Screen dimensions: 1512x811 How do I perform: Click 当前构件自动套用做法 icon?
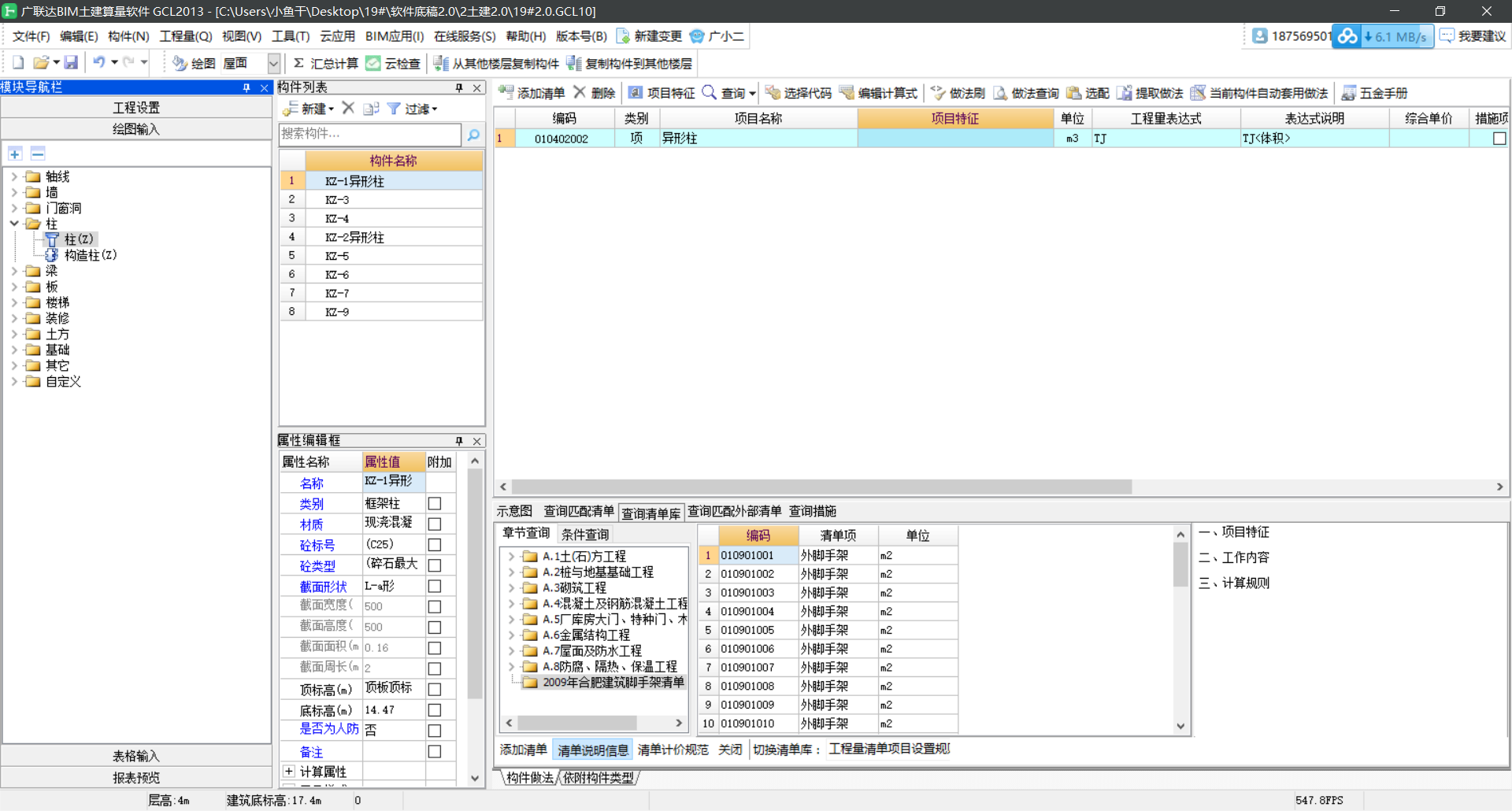1198,93
